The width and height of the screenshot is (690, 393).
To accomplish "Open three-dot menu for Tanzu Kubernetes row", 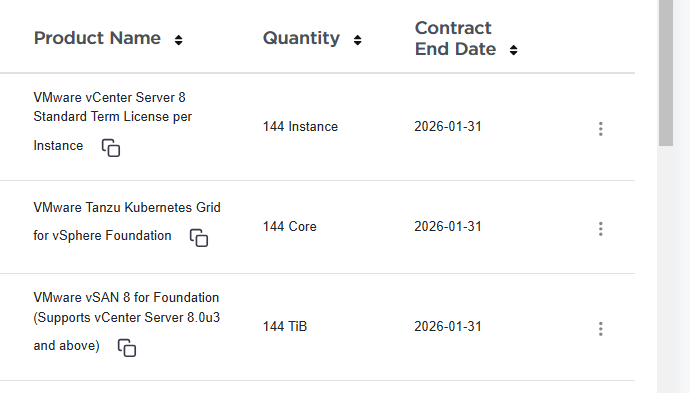I will (601, 229).
